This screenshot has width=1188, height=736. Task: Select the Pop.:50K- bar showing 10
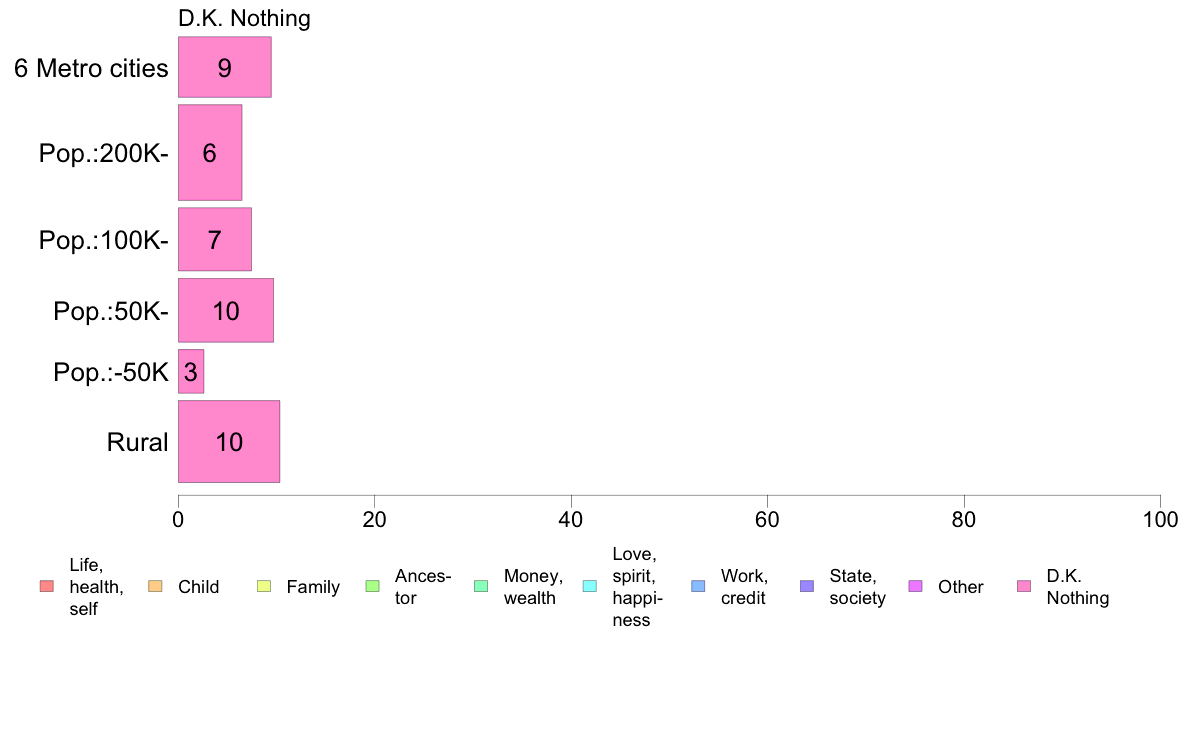point(226,311)
